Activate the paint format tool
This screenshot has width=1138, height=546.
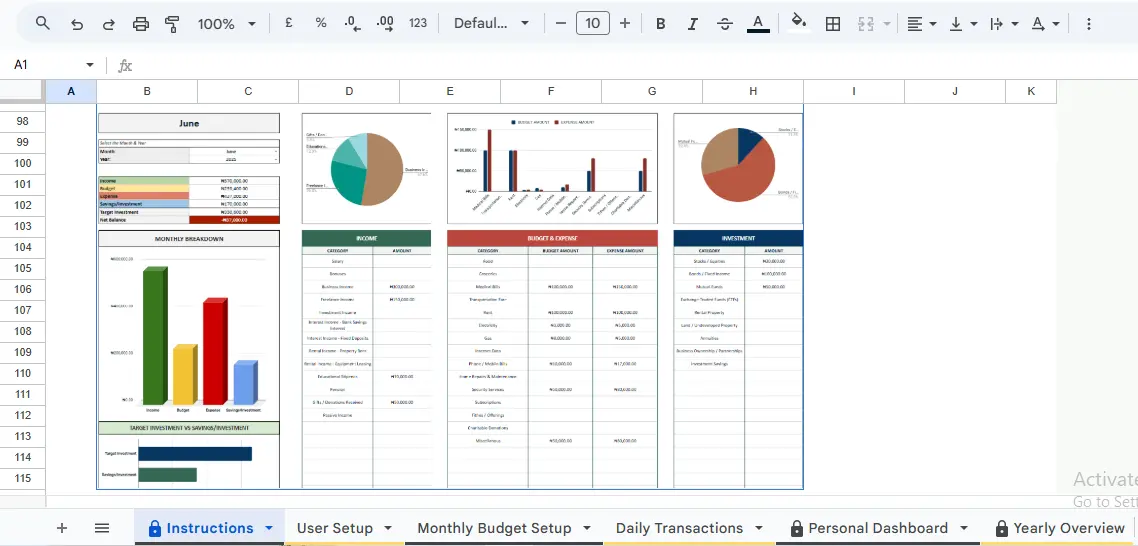[172, 24]
